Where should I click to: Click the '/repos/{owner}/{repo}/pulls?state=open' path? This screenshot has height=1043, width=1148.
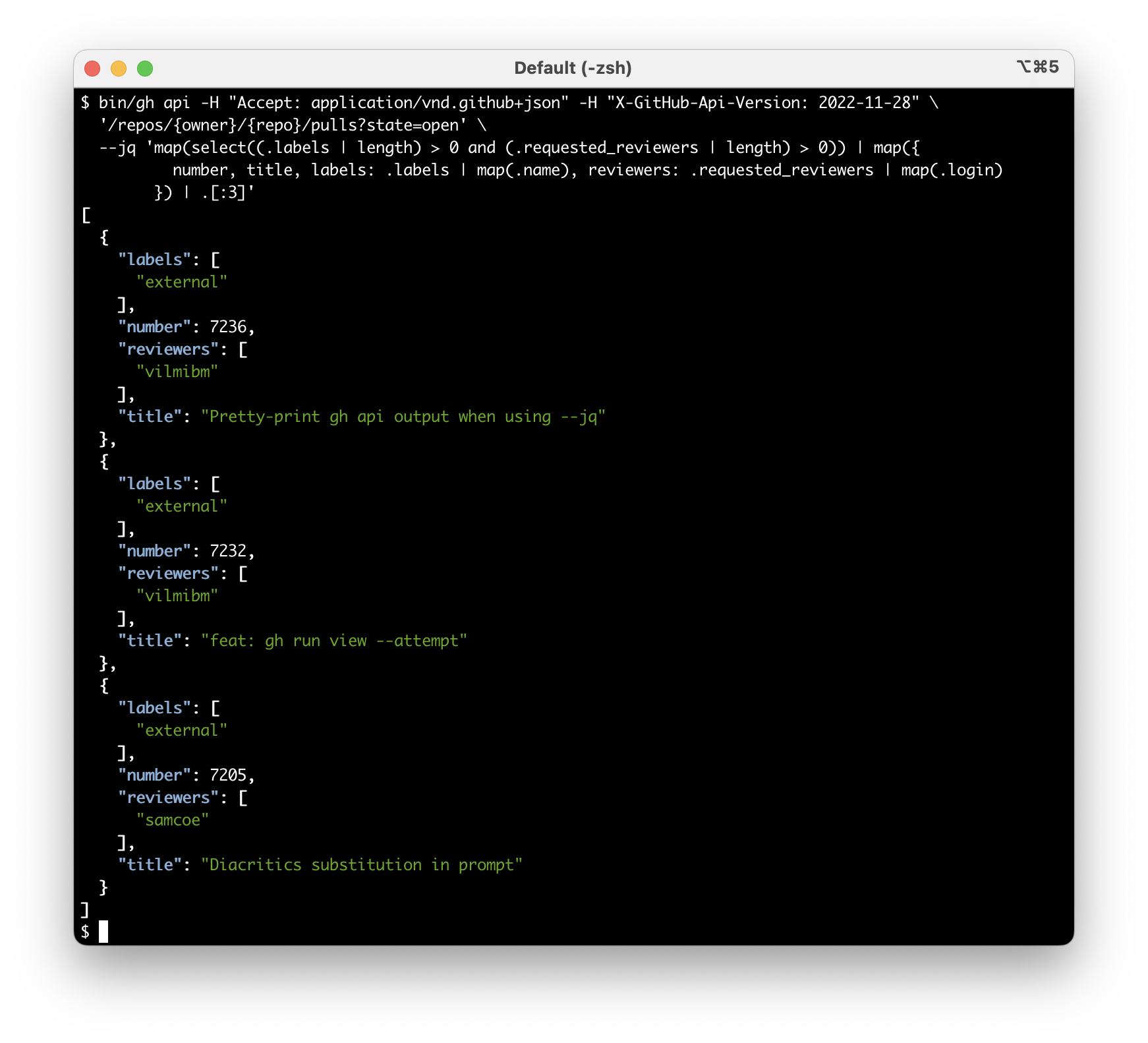(x=283, y=125)
